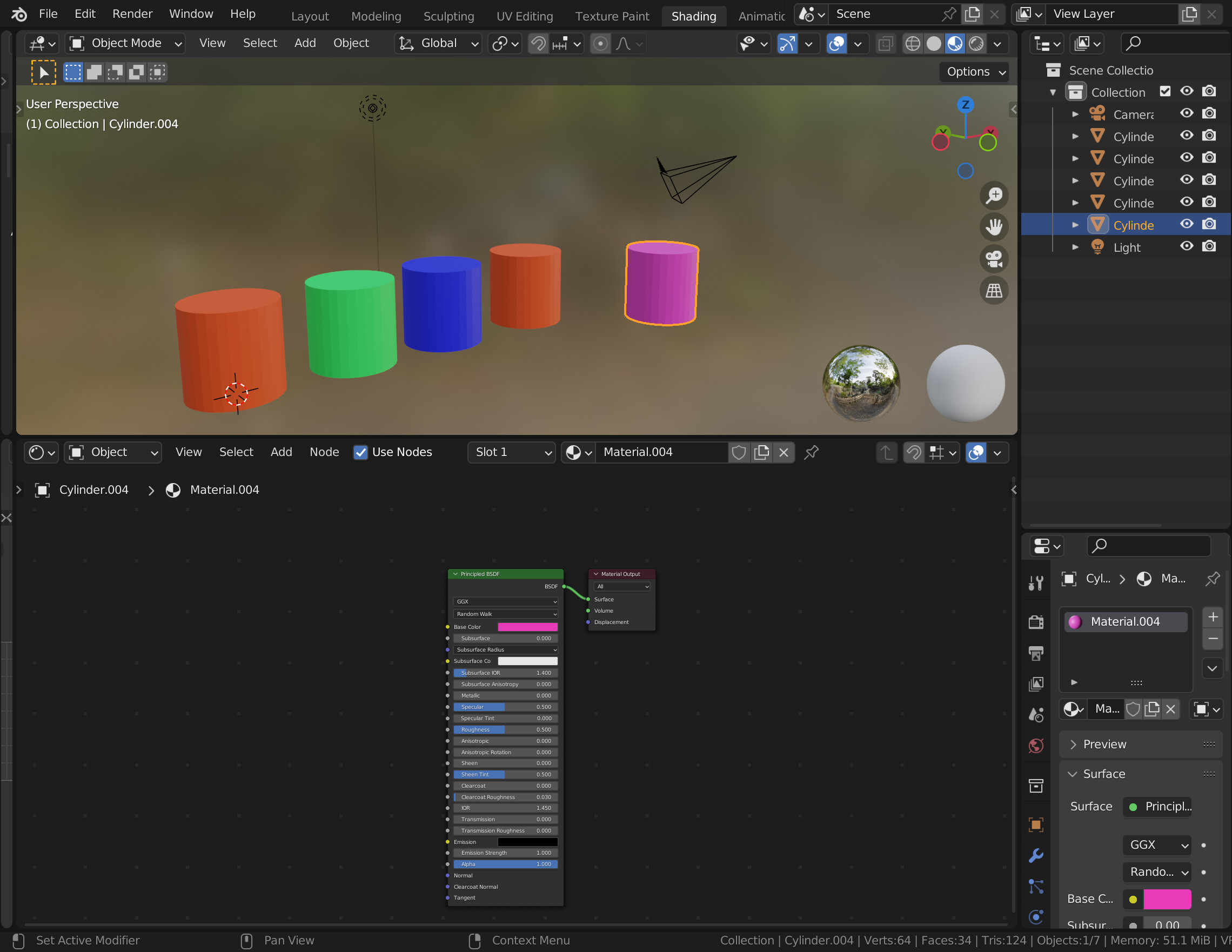
Task: Click the zoom magnifier icon in viewport
Action: (x=993, y=195)
